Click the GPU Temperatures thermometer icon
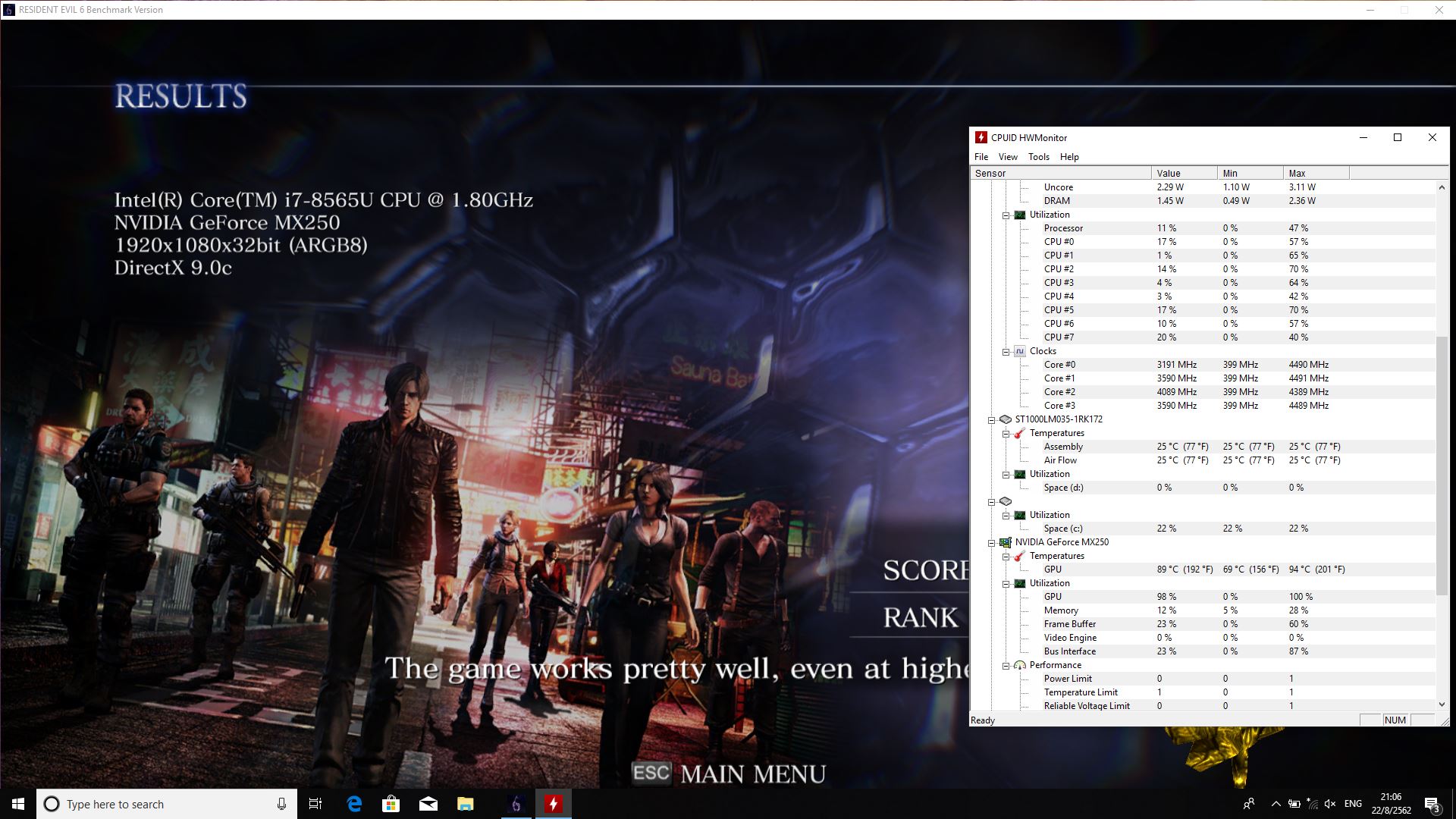 point(1019,556)
